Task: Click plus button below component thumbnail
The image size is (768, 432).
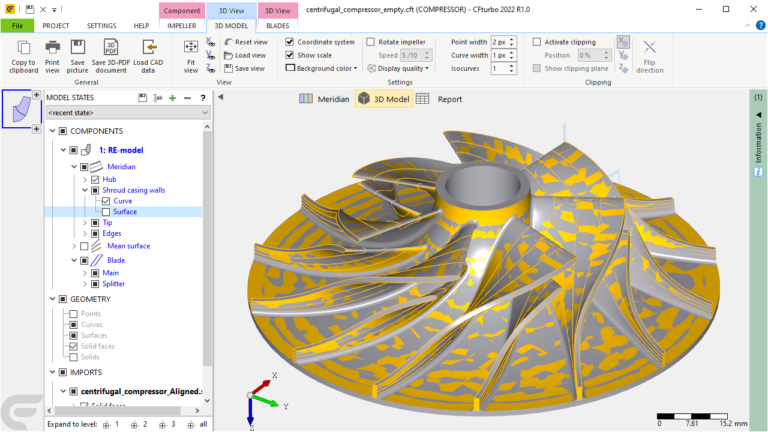Action: coord(36,129)
